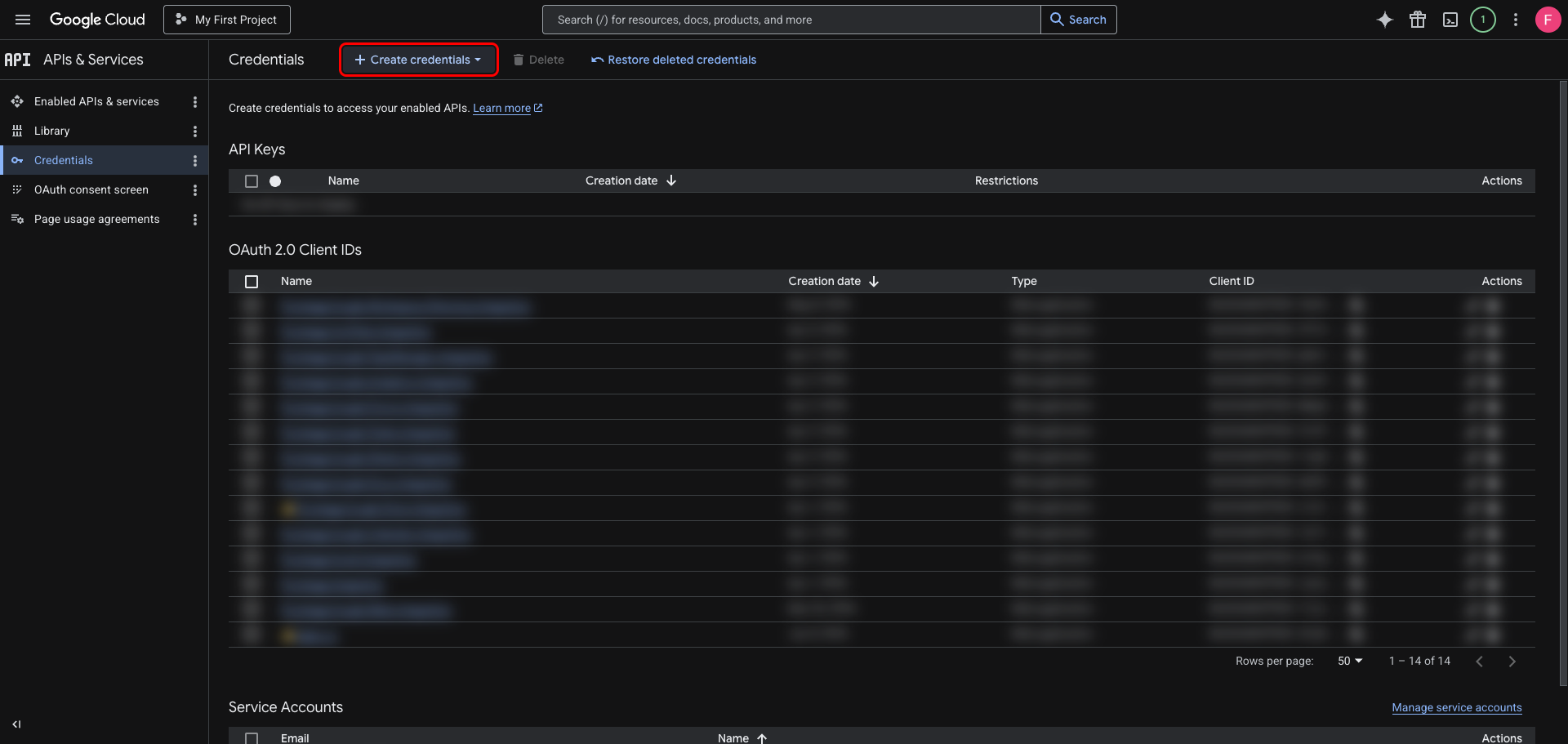Viewport: 1568px width, 744px height.
Task: Collapse the side navigation panel
Action: [x=16, y=724]
